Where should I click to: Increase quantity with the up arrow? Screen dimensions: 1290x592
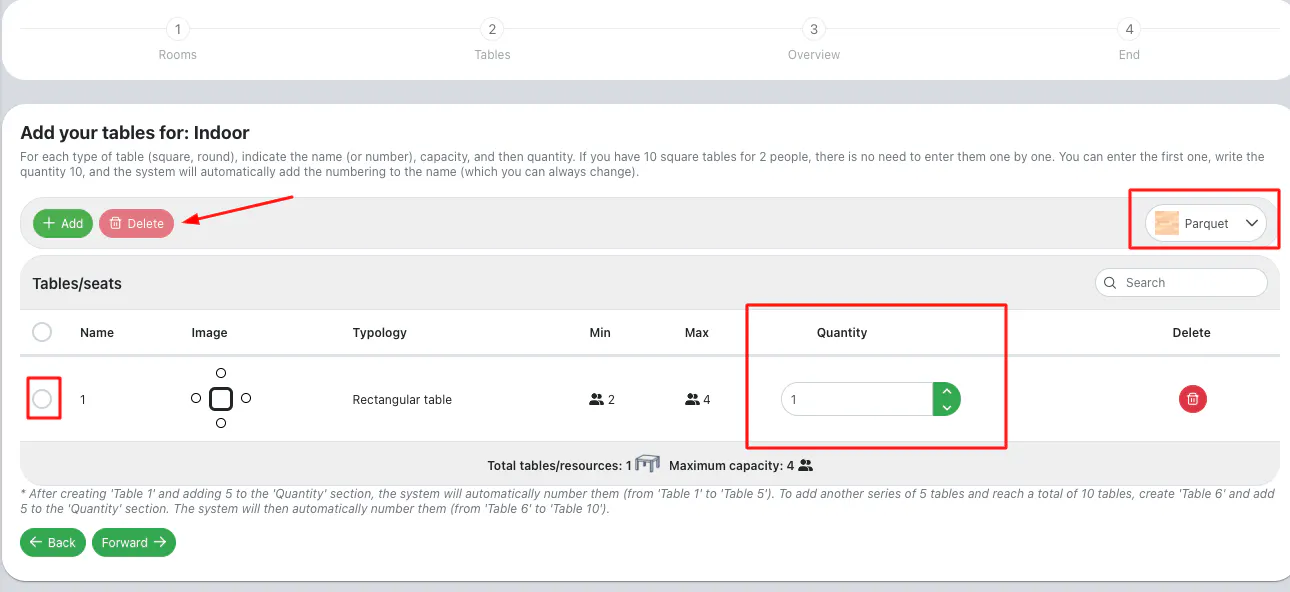tap(946, 391)
